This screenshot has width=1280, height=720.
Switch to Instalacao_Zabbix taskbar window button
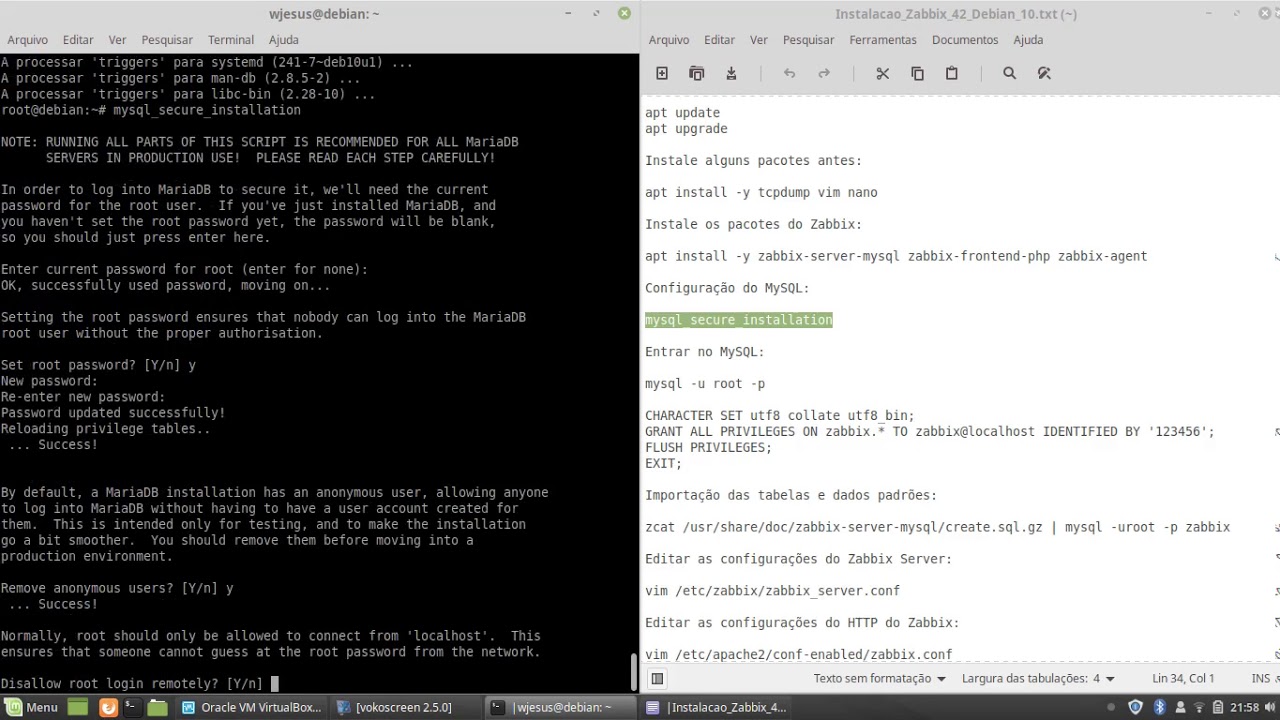pyautogui.click(x=716, y=707)
